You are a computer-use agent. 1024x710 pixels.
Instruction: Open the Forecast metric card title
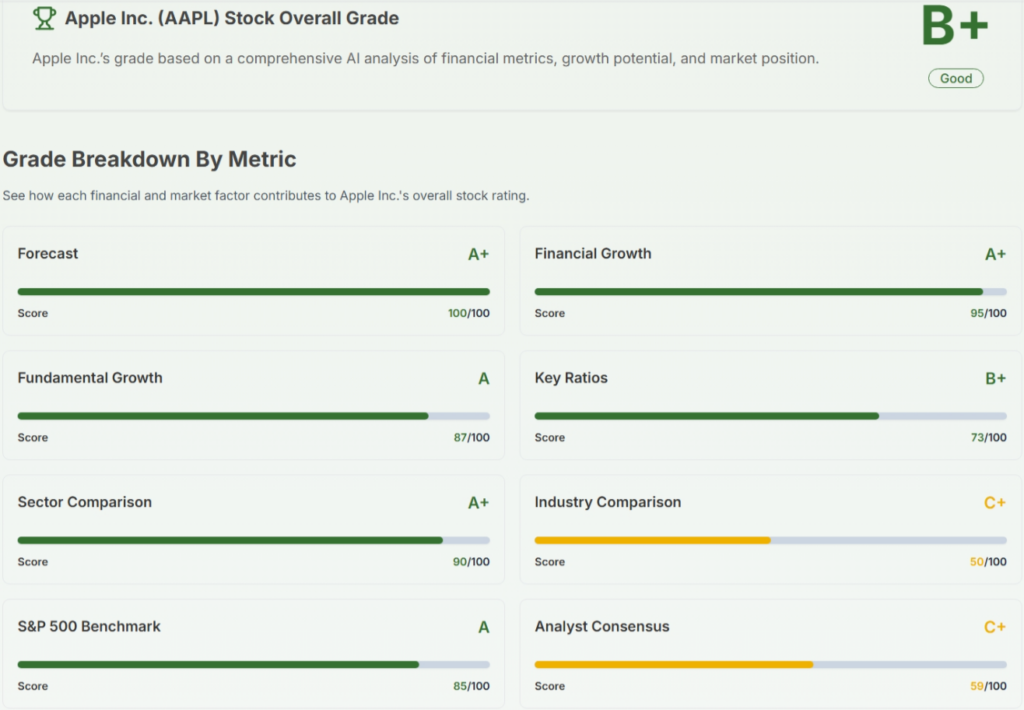pos(48,254)
